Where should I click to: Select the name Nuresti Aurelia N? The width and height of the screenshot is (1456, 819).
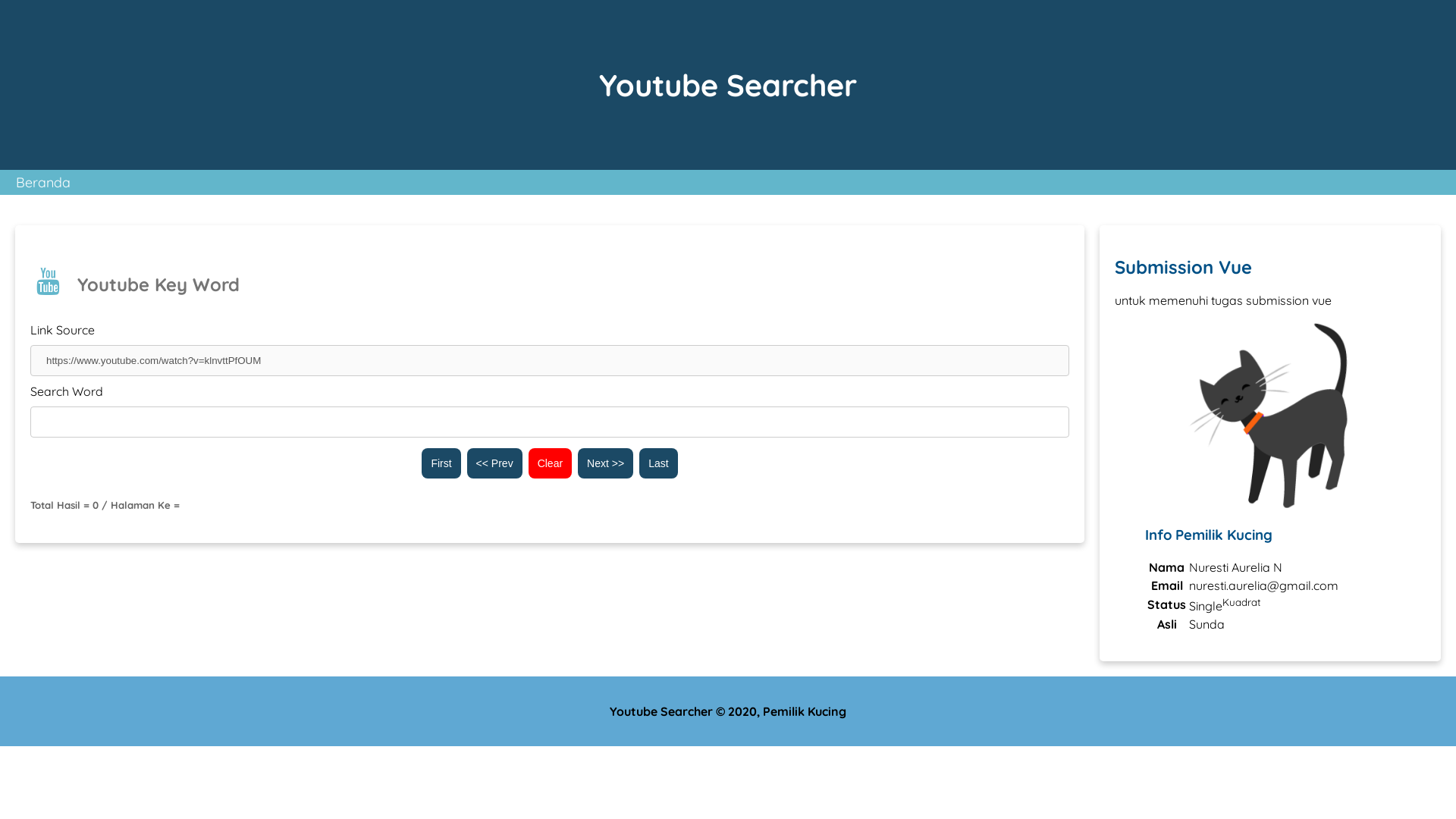pos(1235,568)
